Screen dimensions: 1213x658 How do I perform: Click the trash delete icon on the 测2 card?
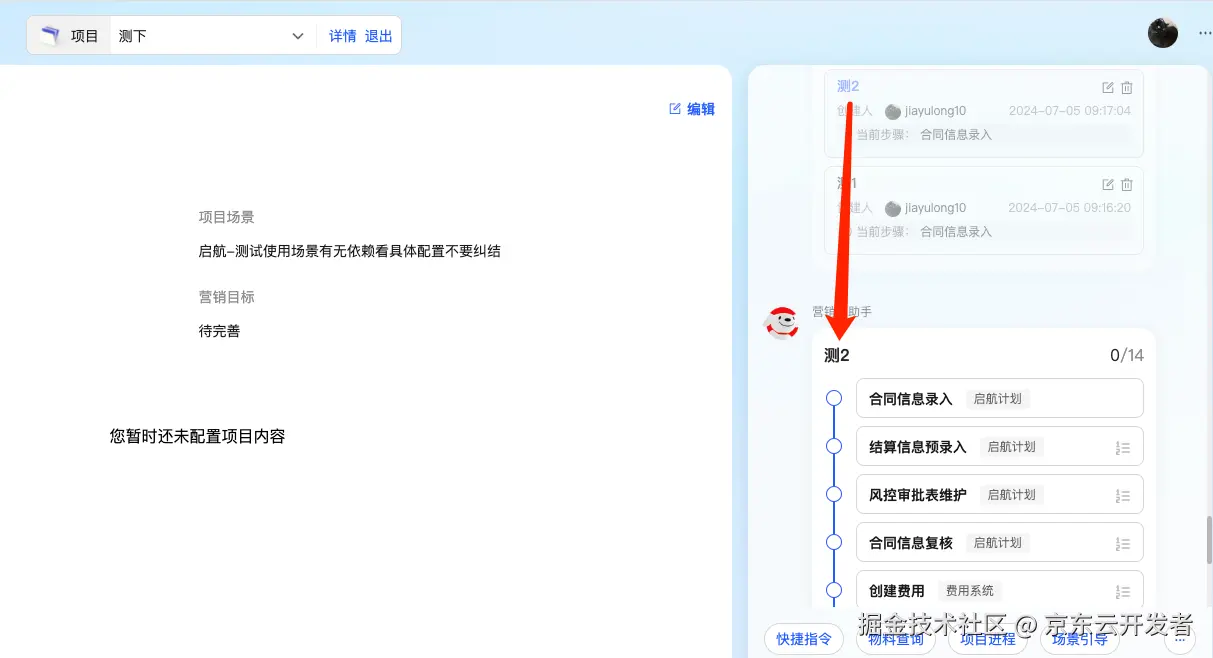1127,87
